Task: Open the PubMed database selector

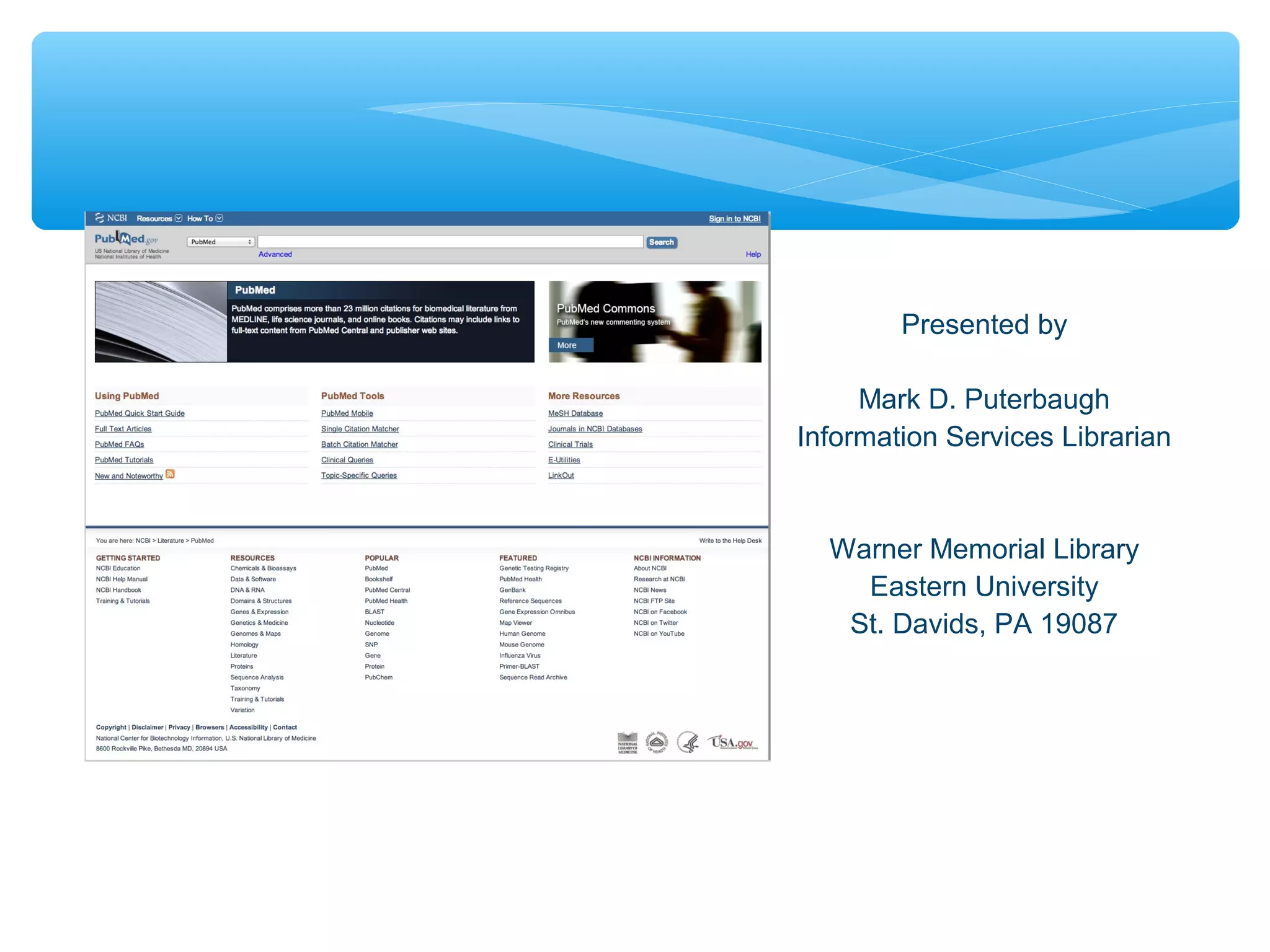Action: pyautogui.click(x=221, y=242)
